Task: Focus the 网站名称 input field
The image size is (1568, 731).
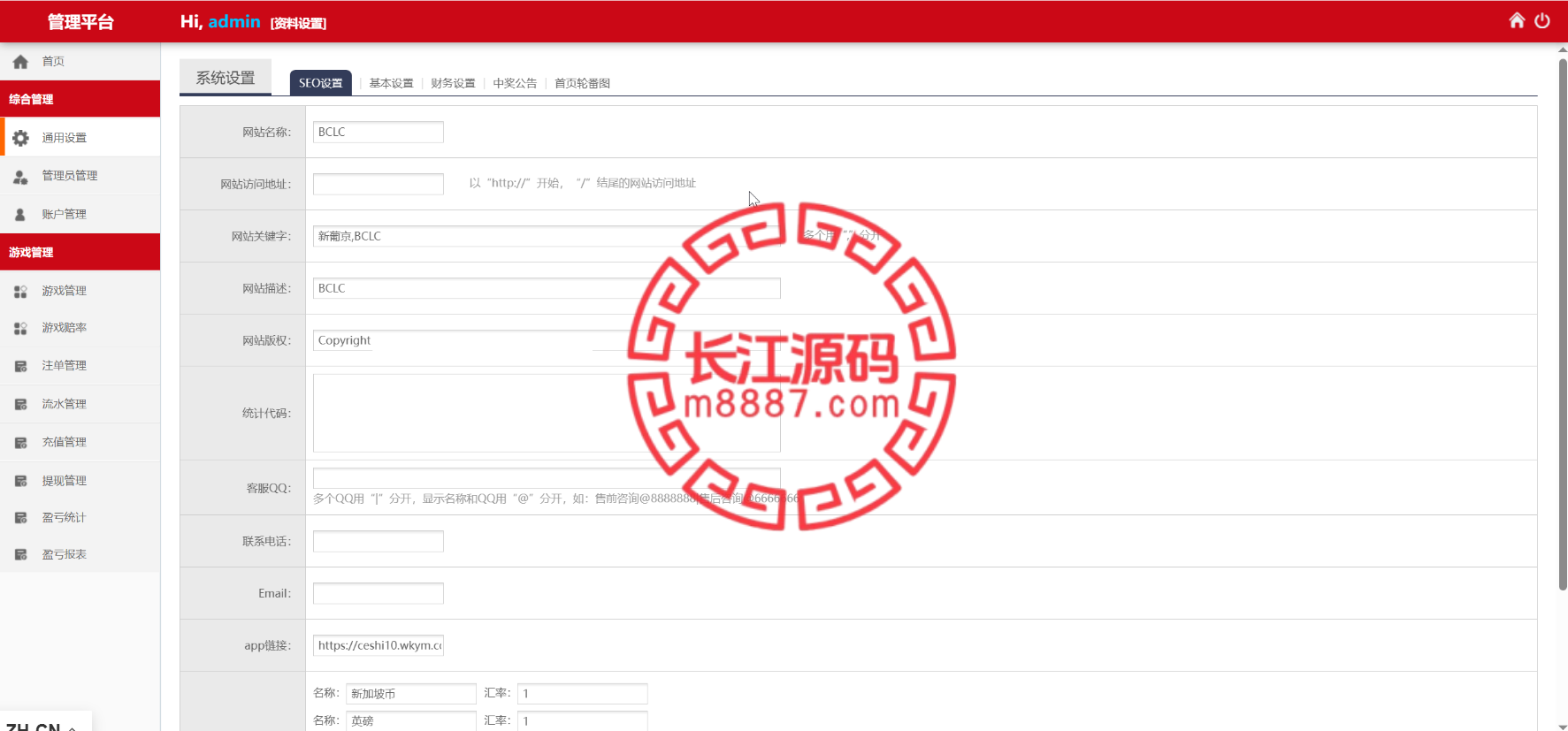Action: pyautogui.click(x=378, y=132)
